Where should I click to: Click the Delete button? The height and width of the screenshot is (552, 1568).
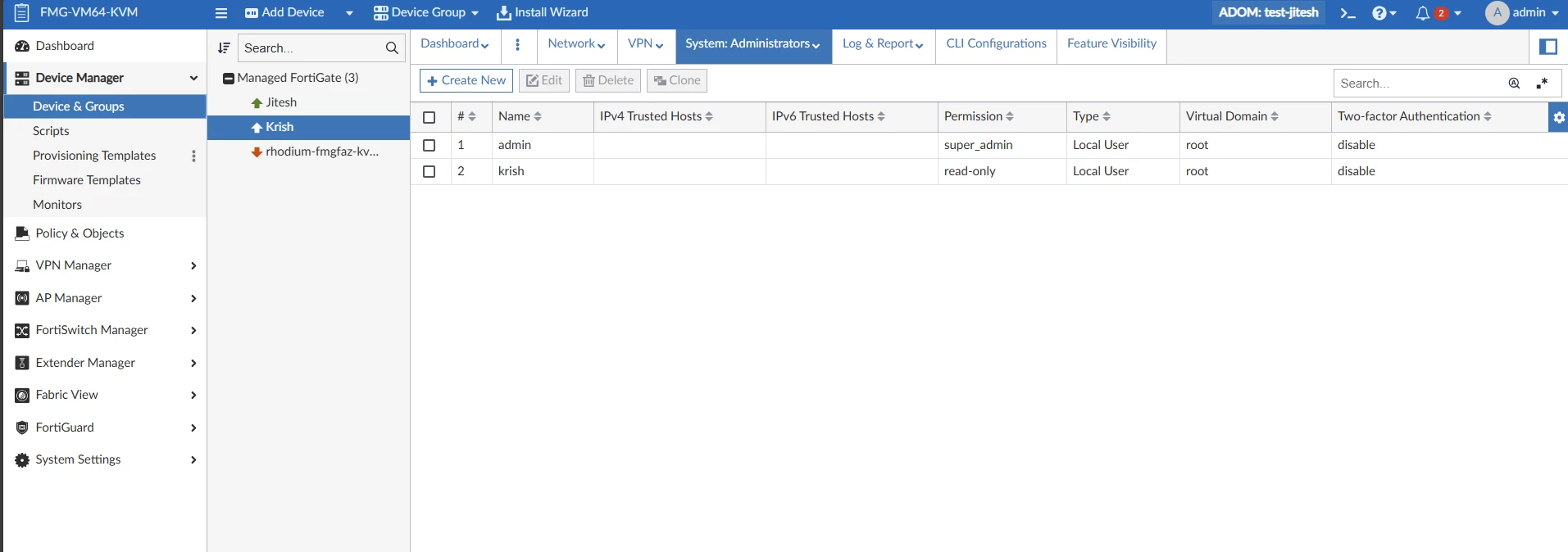tap(608, 80)
